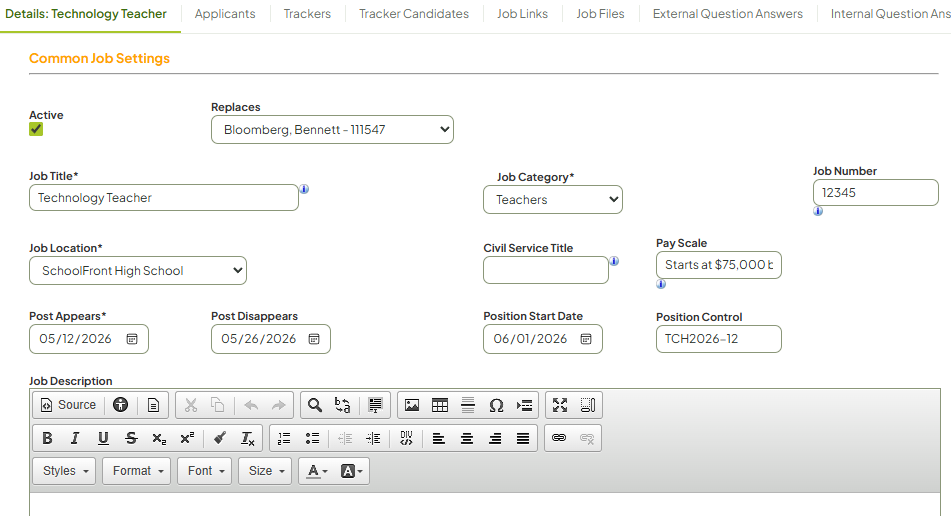Open the Replaces dropdown

[x=332, y=130]
